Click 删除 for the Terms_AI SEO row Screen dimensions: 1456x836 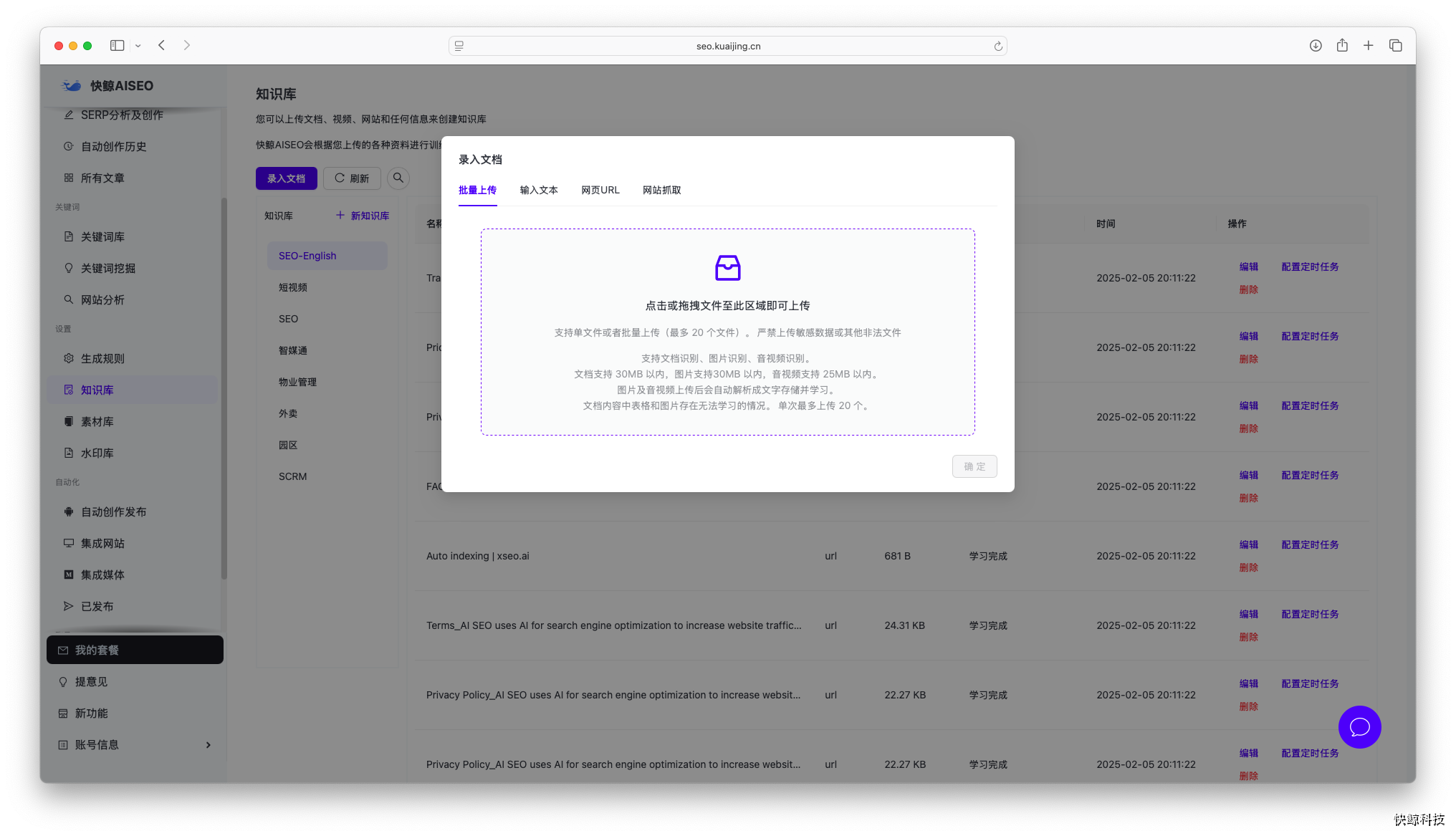tap(1248, 637)
